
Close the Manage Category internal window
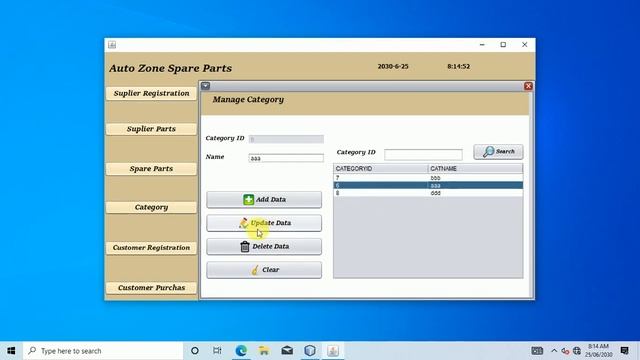pyautogui.click(x=528, y=86)
